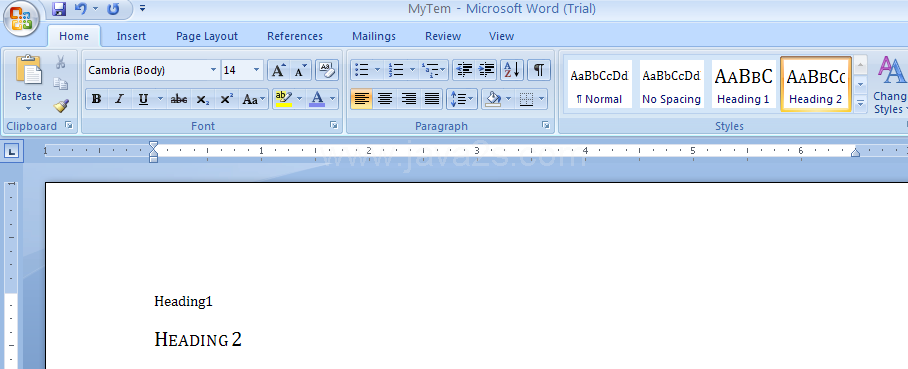Open the References tab
Screen dimensions: 908x369
(295, 36)
